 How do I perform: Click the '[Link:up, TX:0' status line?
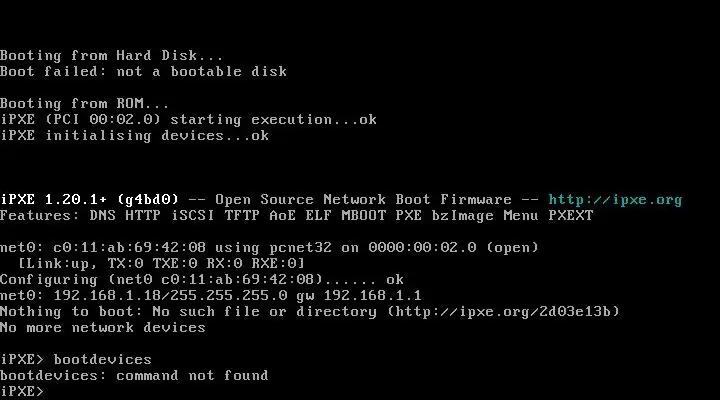click(x=161, y=264)
